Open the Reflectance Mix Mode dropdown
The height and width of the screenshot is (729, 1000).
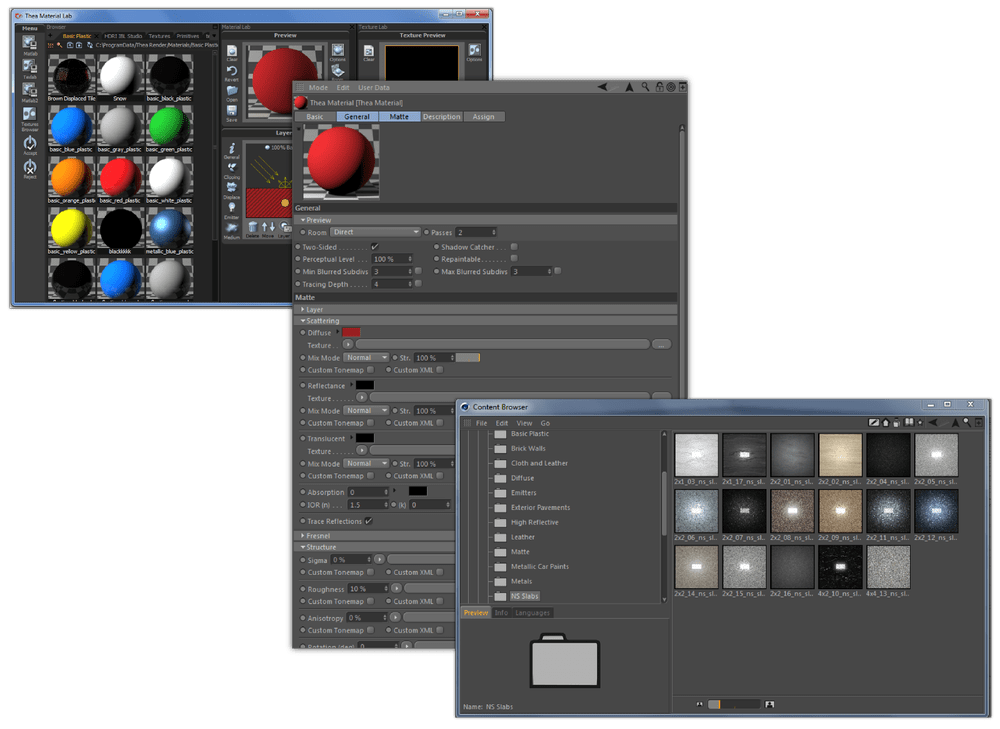point(366,411)
